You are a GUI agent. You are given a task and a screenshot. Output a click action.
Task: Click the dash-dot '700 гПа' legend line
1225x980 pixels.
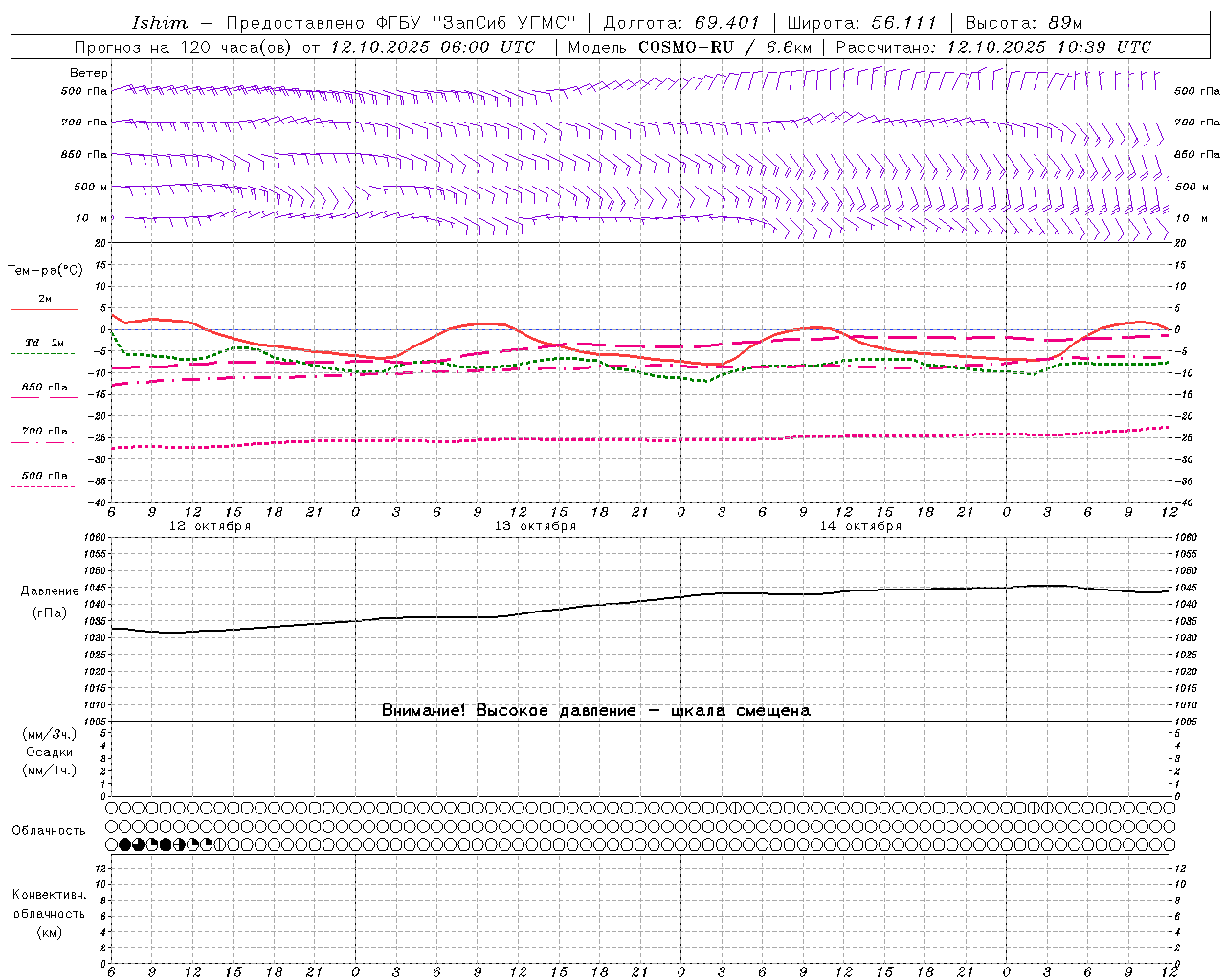[x=42, y=442]
